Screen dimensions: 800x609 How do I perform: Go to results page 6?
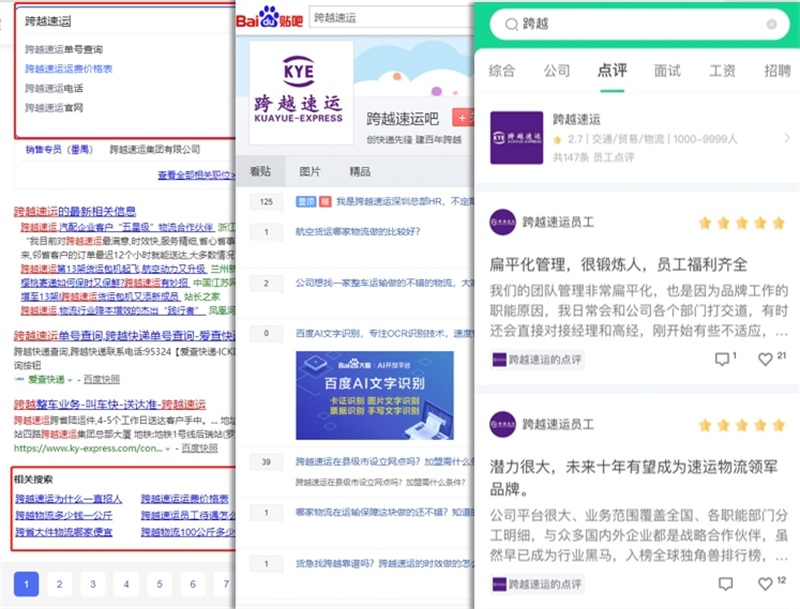(193, 583)
